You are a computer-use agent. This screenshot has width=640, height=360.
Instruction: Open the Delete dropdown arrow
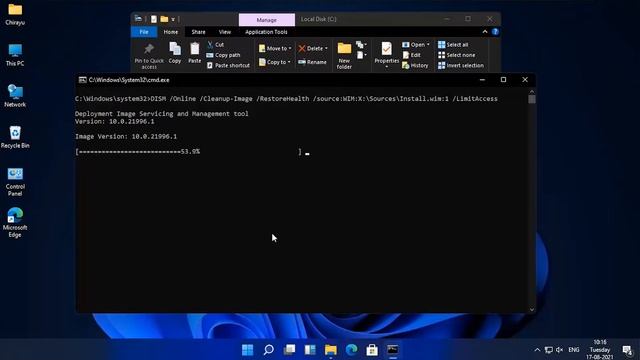coord(326,49)
